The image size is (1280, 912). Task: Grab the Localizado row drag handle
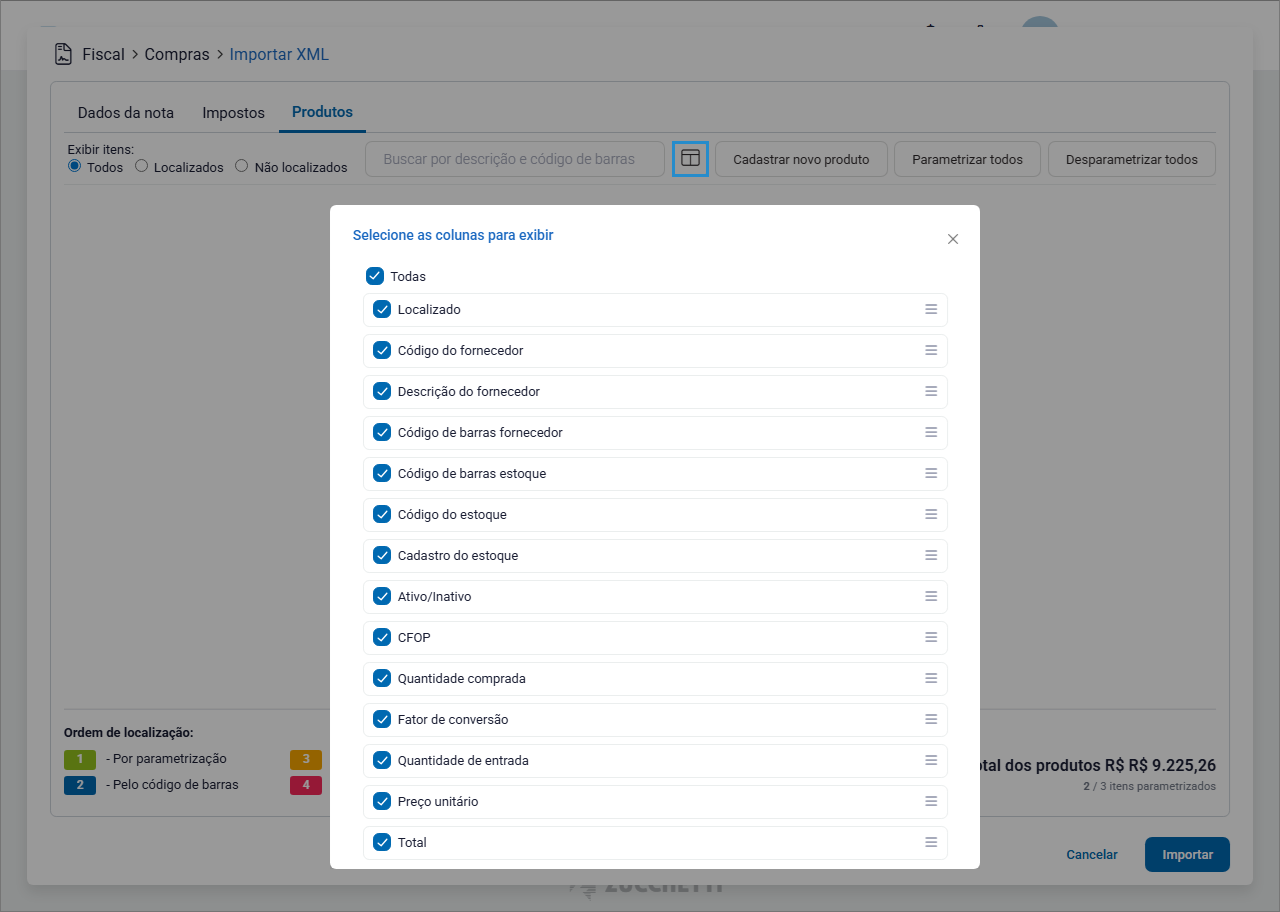(930, 309)
